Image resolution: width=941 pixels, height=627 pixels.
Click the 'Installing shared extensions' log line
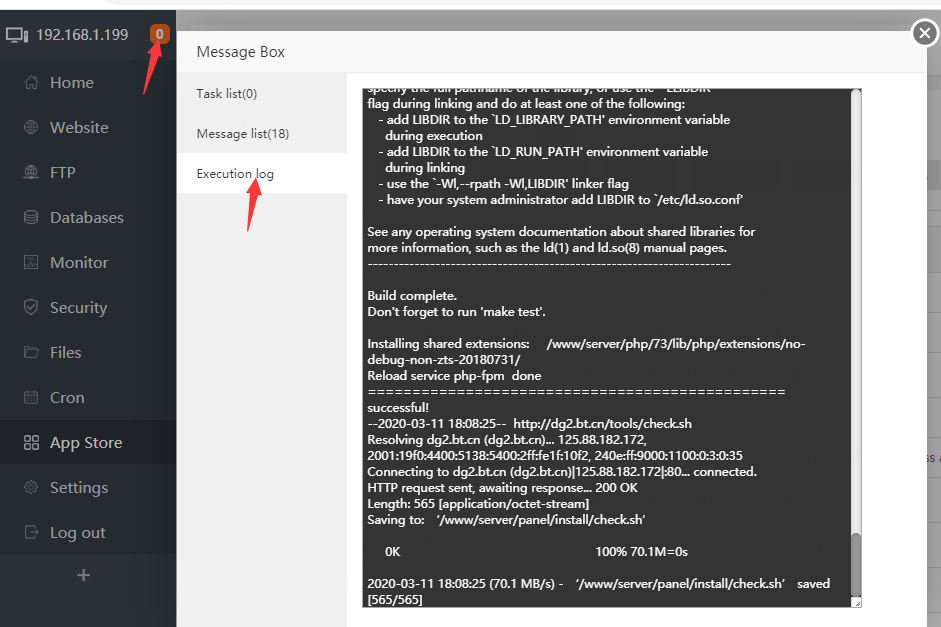coord(586,352)
